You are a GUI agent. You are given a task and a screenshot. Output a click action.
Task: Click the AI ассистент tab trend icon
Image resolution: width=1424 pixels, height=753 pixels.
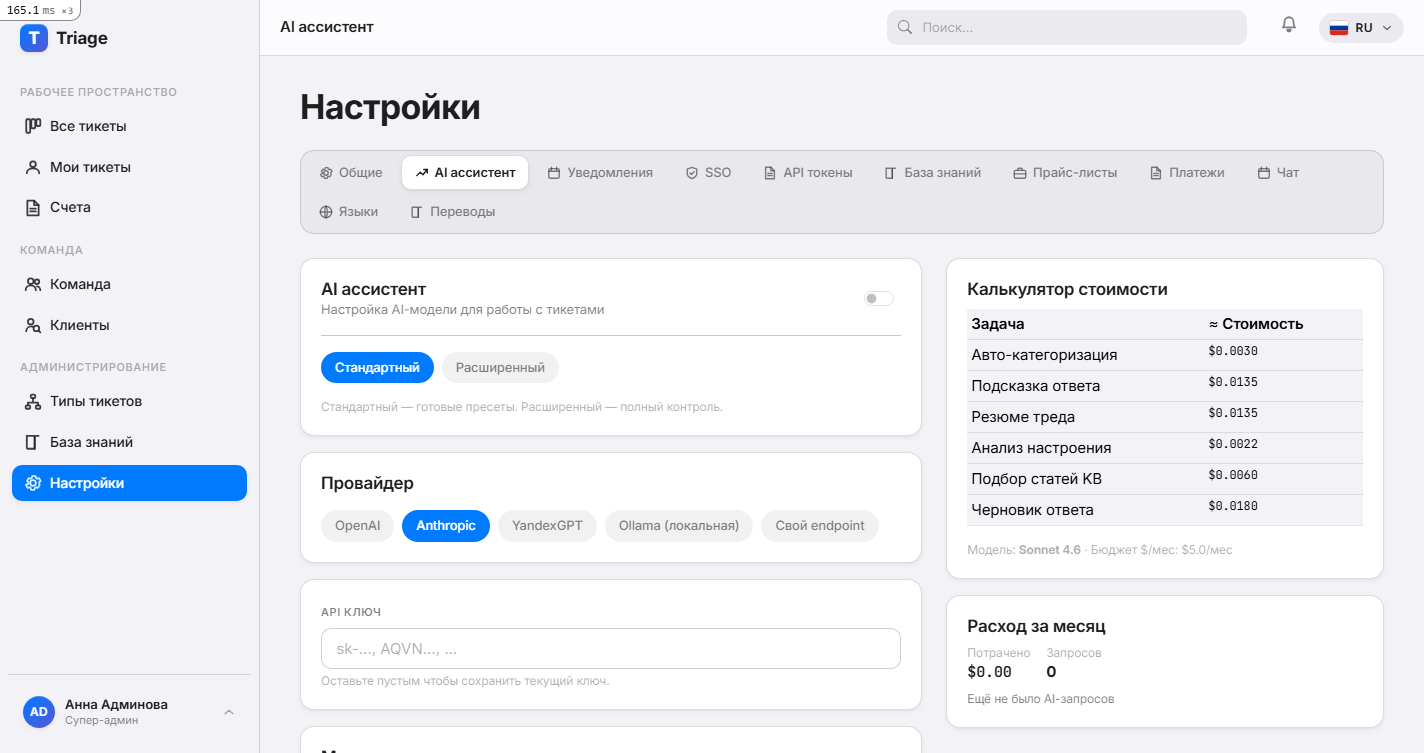tap(422, 173)
